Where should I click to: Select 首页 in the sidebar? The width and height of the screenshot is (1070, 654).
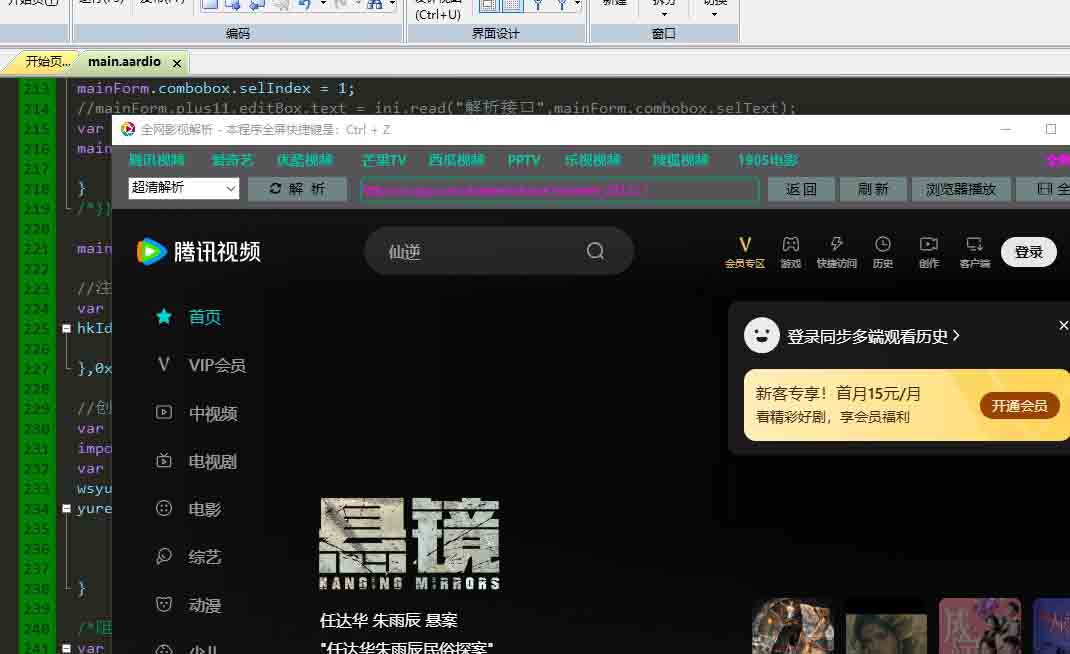205,317
